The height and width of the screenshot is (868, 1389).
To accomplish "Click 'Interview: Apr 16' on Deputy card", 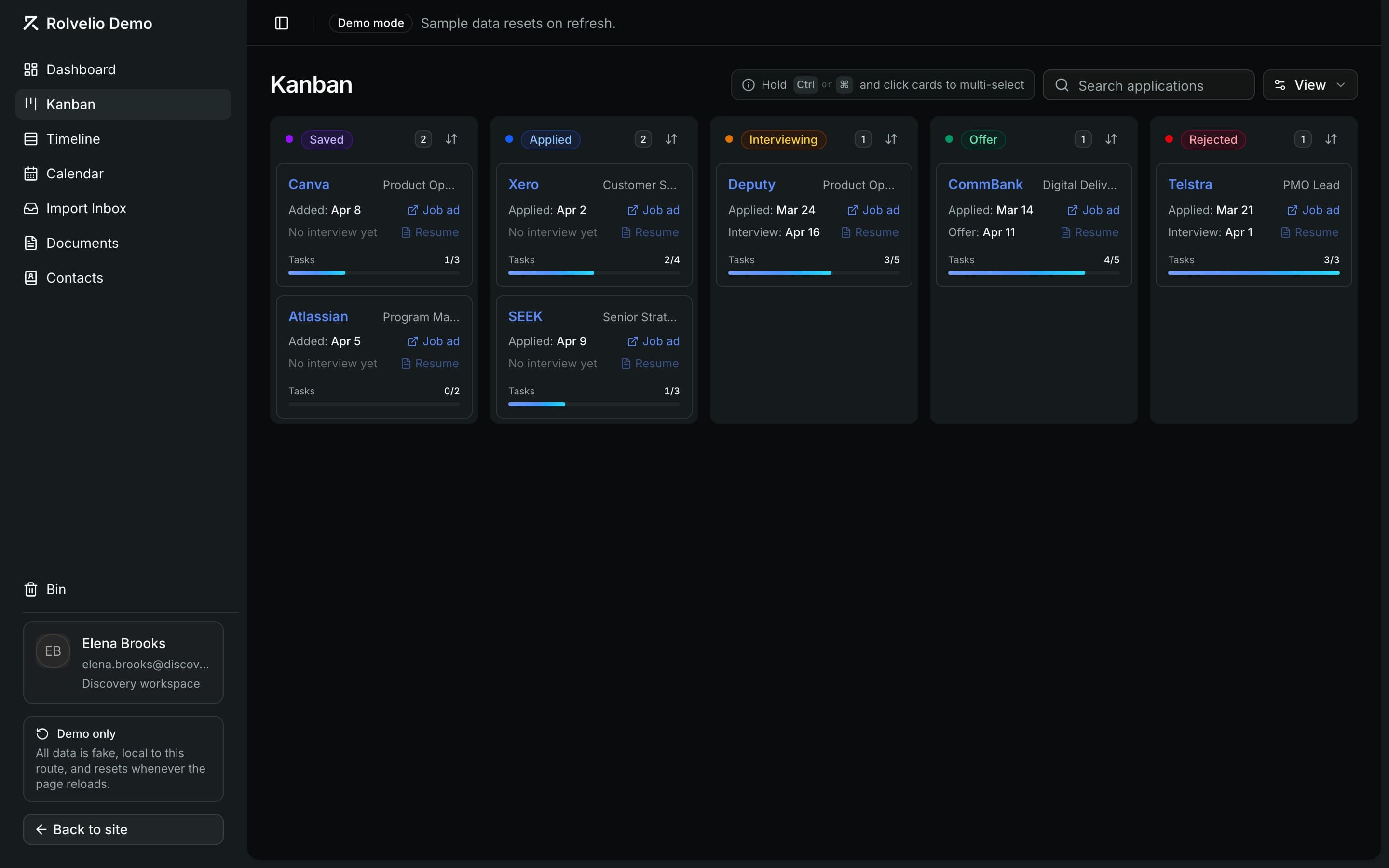I will [x=774, y=232].
